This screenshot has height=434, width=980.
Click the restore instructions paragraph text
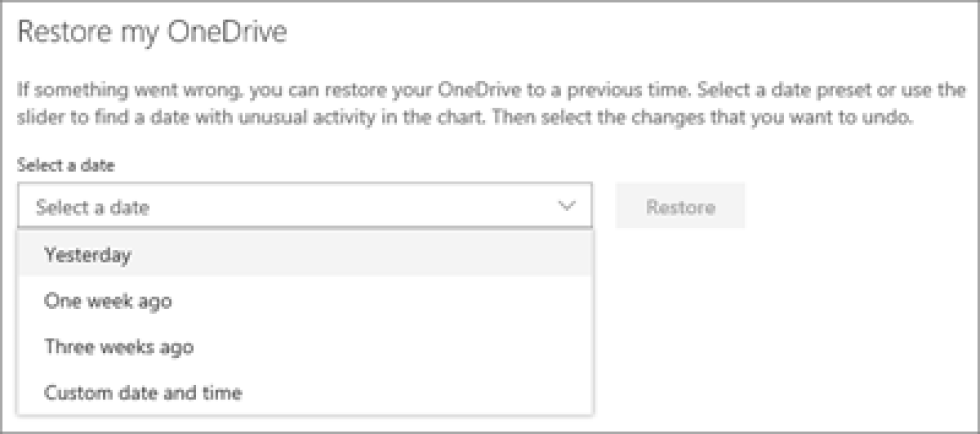tap(480, 104)
